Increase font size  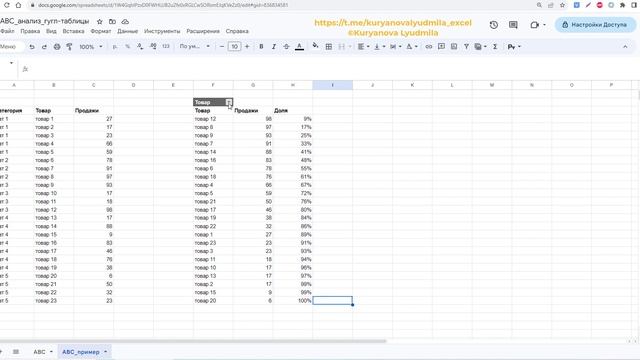[x=247, y=47]
